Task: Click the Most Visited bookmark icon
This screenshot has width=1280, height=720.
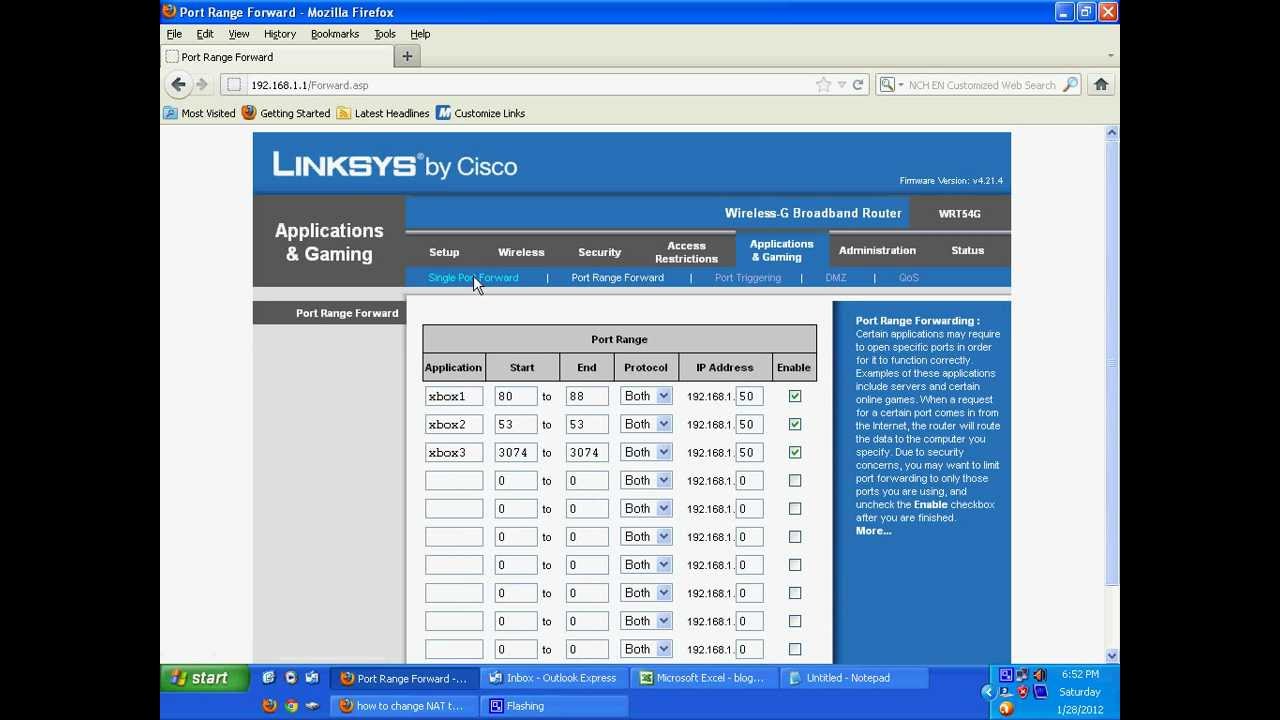Action: tap(170, 113)
